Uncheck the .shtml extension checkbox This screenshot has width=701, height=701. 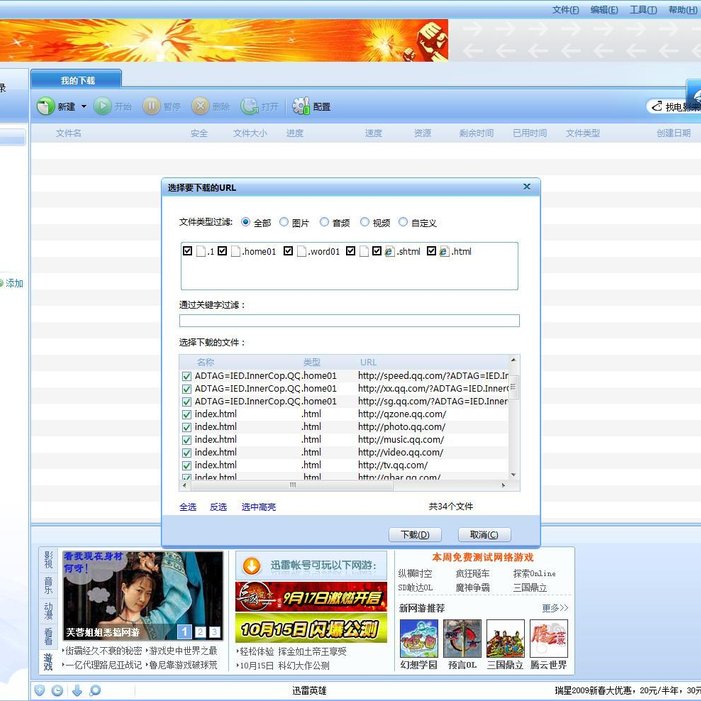(x=377, y=251)
